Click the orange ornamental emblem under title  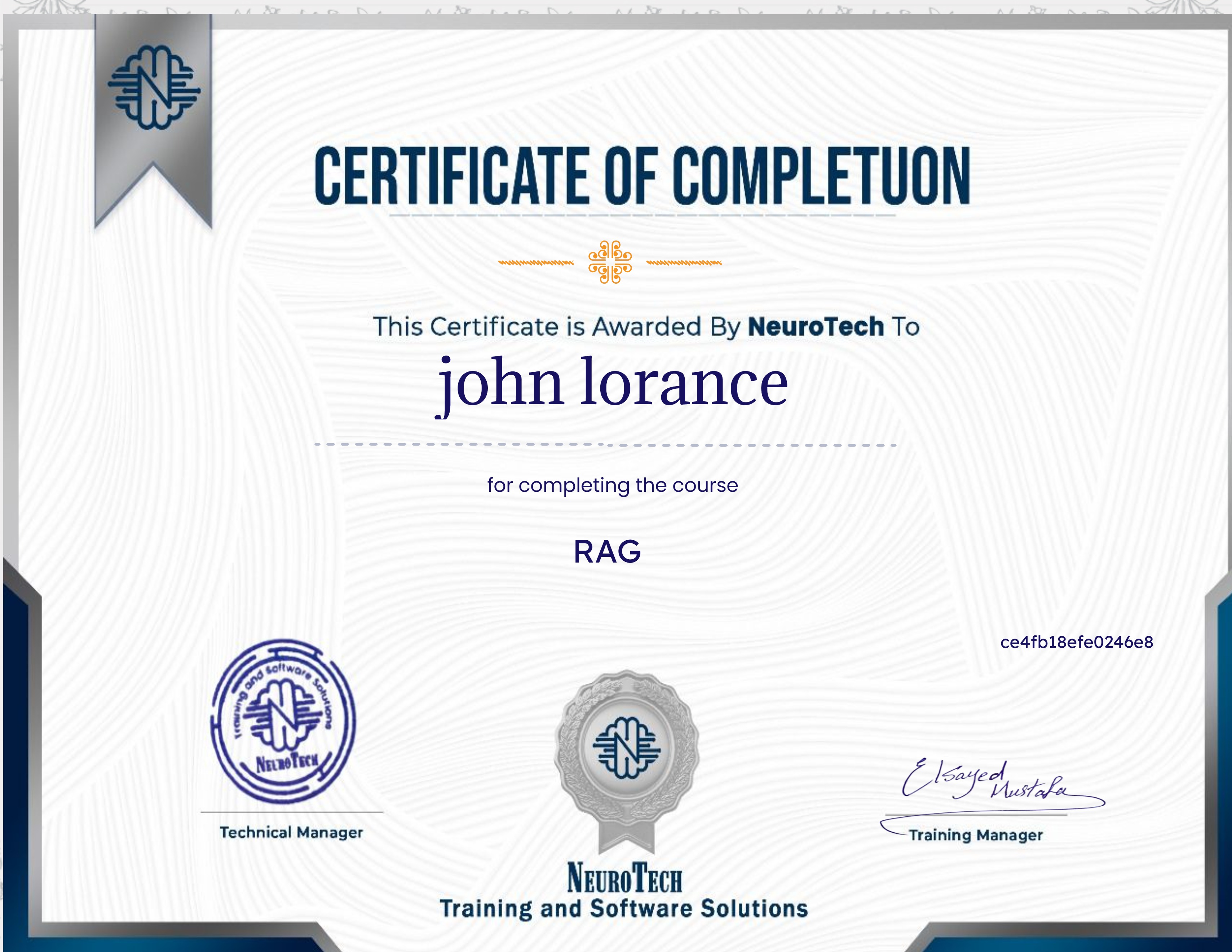point(610,262)
